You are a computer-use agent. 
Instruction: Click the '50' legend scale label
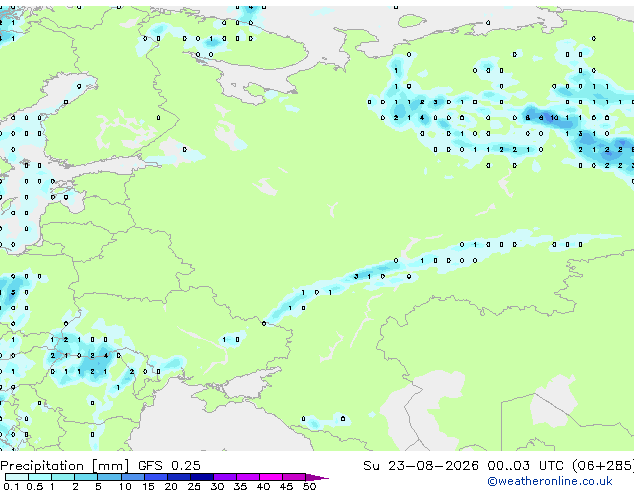[309, 486]
